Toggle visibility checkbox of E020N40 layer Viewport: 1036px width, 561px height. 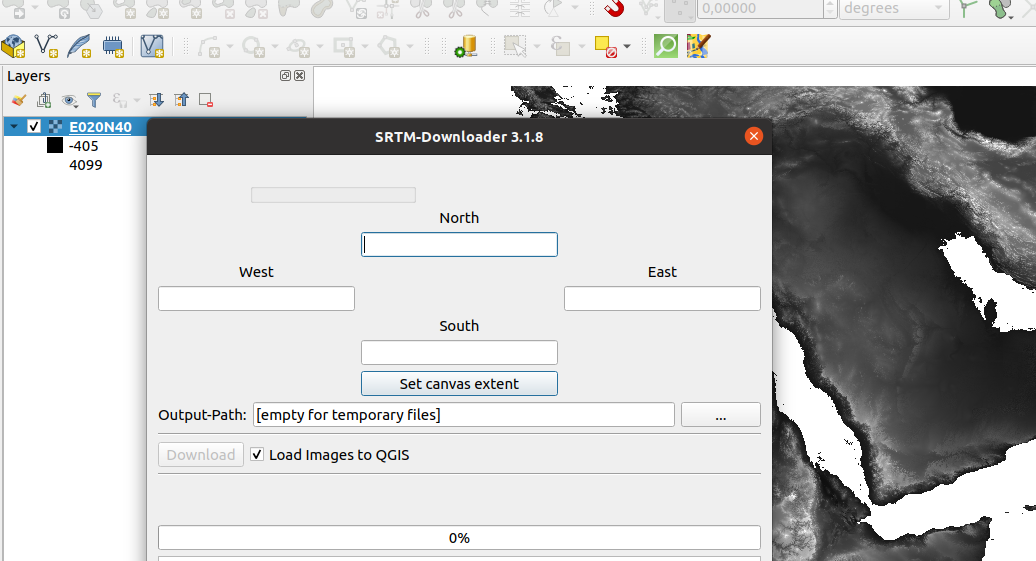34,127
